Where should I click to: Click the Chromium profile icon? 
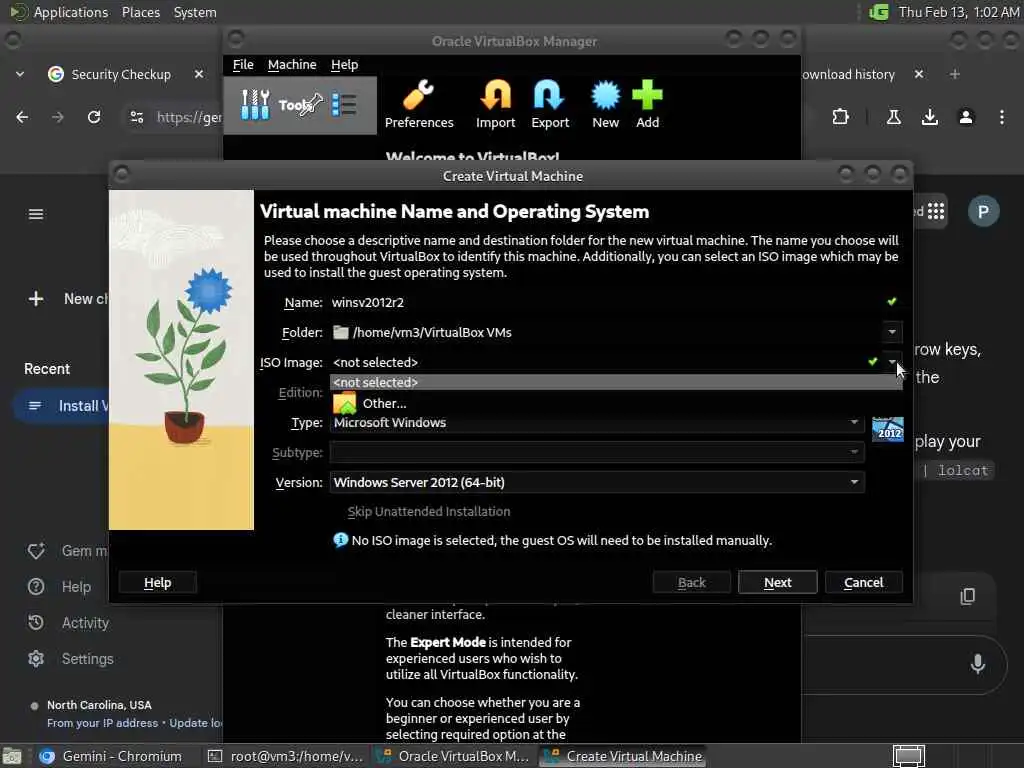966,117
